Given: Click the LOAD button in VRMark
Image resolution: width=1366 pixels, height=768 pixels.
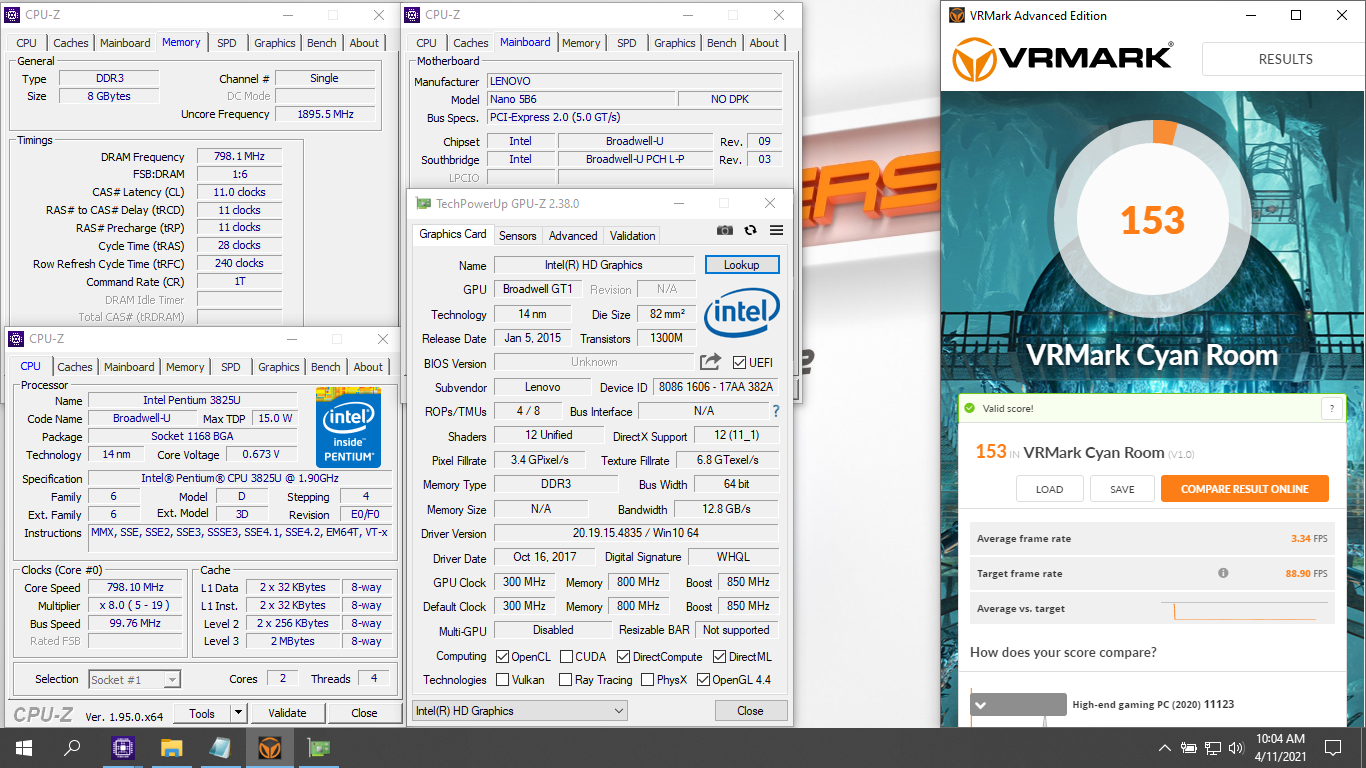Looking at the screenshot, I should coord(1049,489).
